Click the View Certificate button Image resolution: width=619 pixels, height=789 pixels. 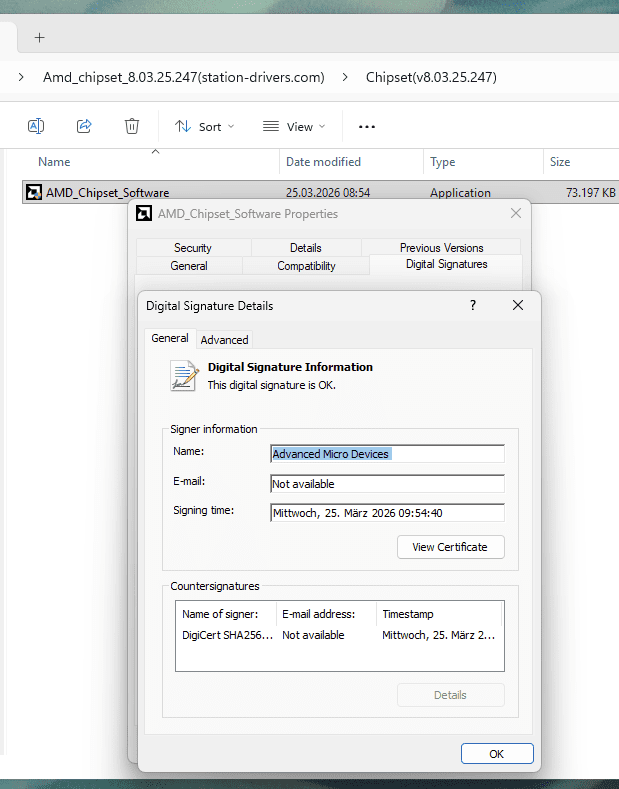point(450,547)
